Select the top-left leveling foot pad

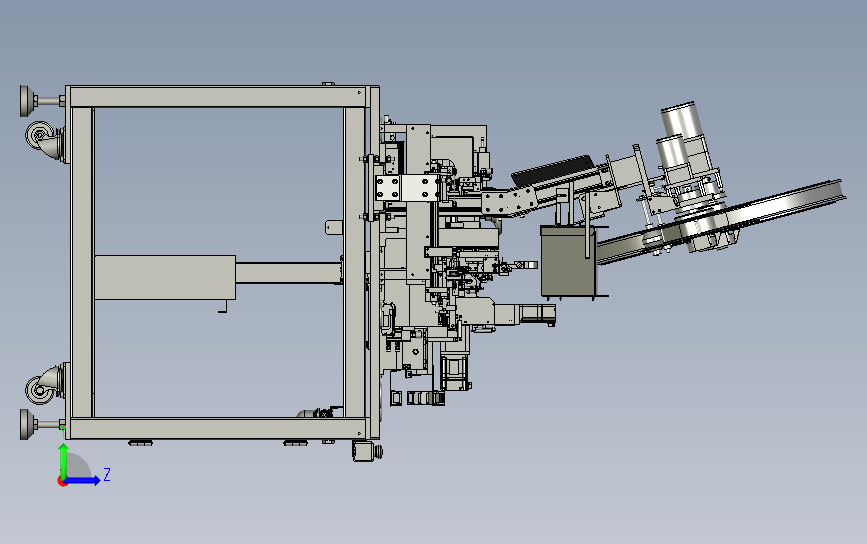click(26, 101)
